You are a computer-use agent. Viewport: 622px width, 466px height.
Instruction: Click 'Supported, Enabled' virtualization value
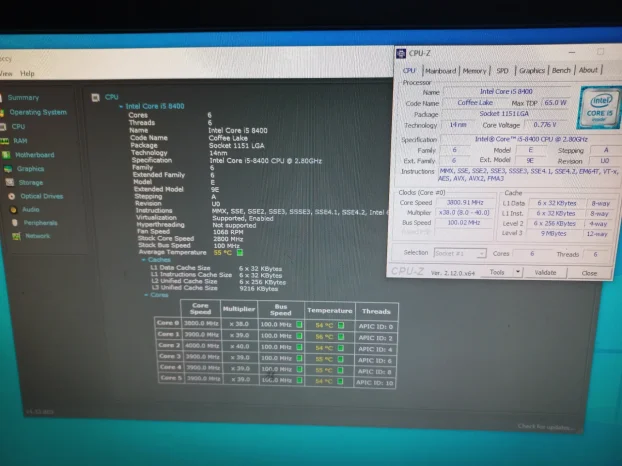pyautogui.click(x=243, y=218)
